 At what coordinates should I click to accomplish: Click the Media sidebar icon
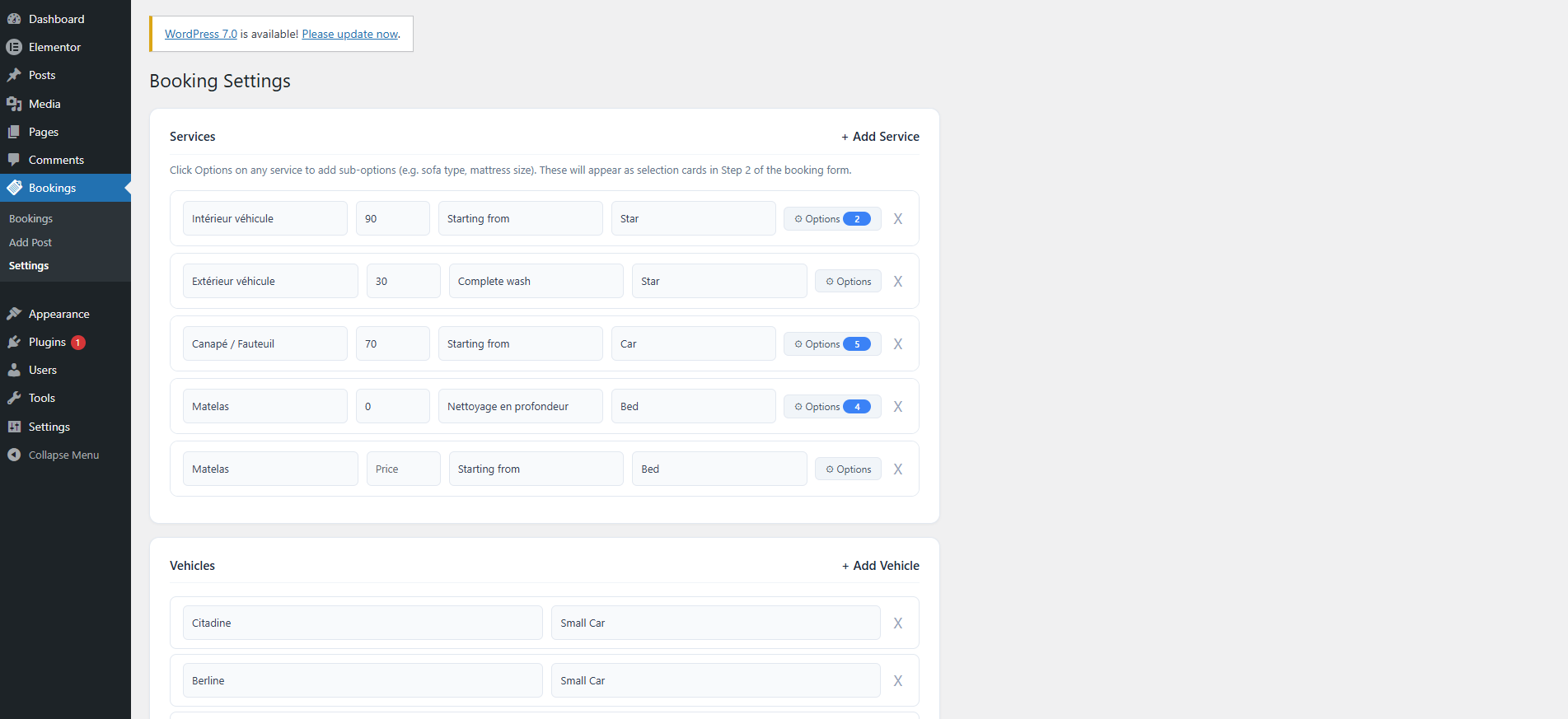click(x=14, y=104)
